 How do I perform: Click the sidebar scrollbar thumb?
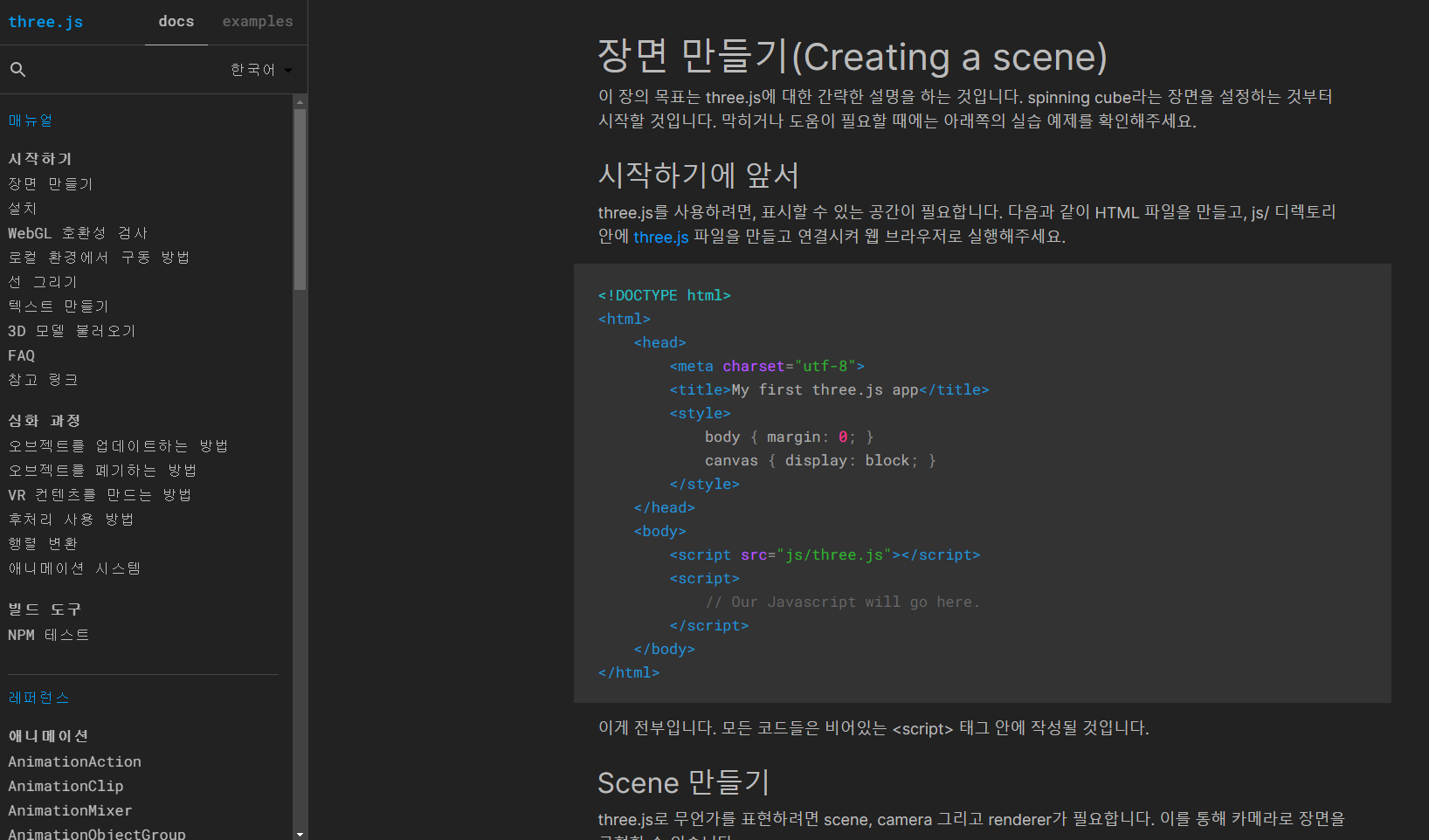point(300,199)
